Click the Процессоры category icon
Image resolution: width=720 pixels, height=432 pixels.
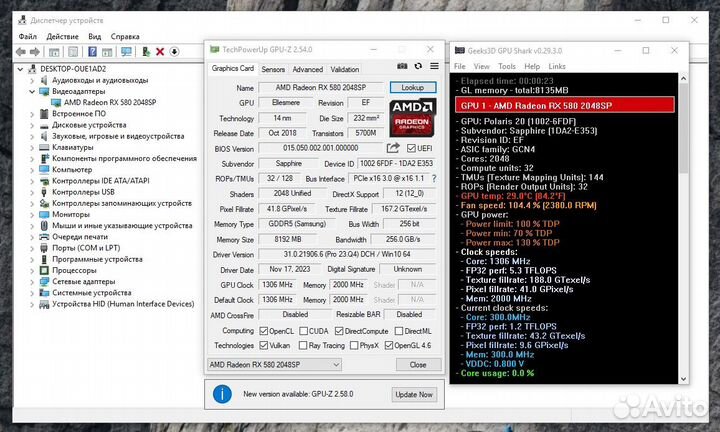coord(44,270)
